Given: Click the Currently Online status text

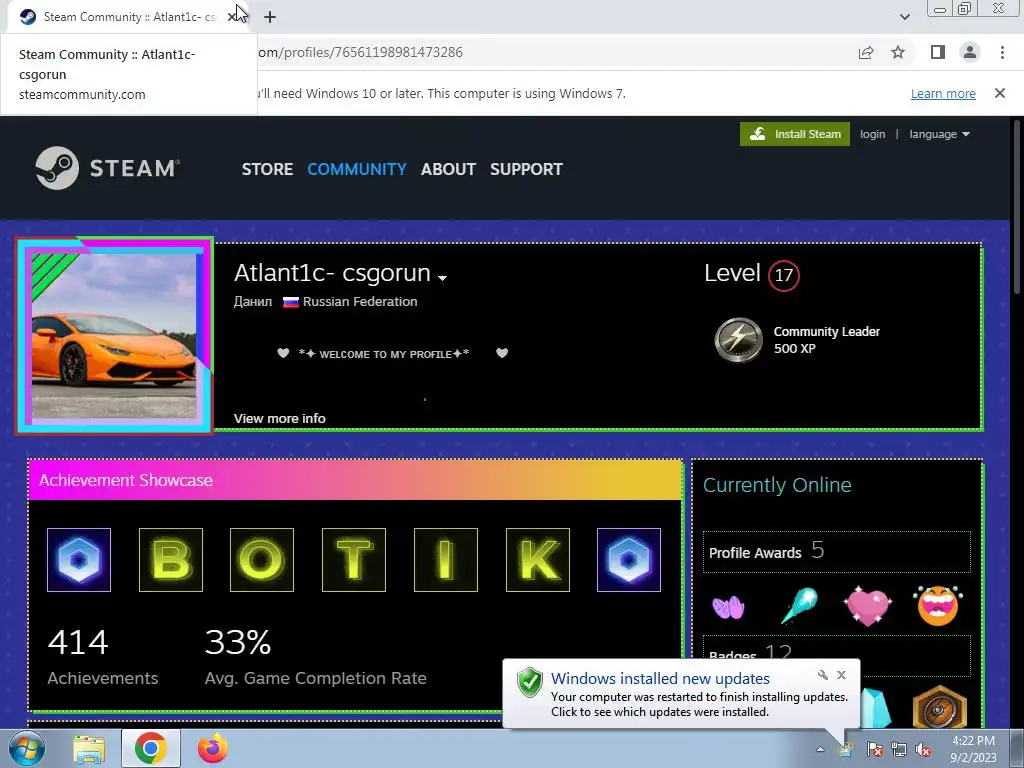Looking at the screenshot, I should tap(777, 485).
